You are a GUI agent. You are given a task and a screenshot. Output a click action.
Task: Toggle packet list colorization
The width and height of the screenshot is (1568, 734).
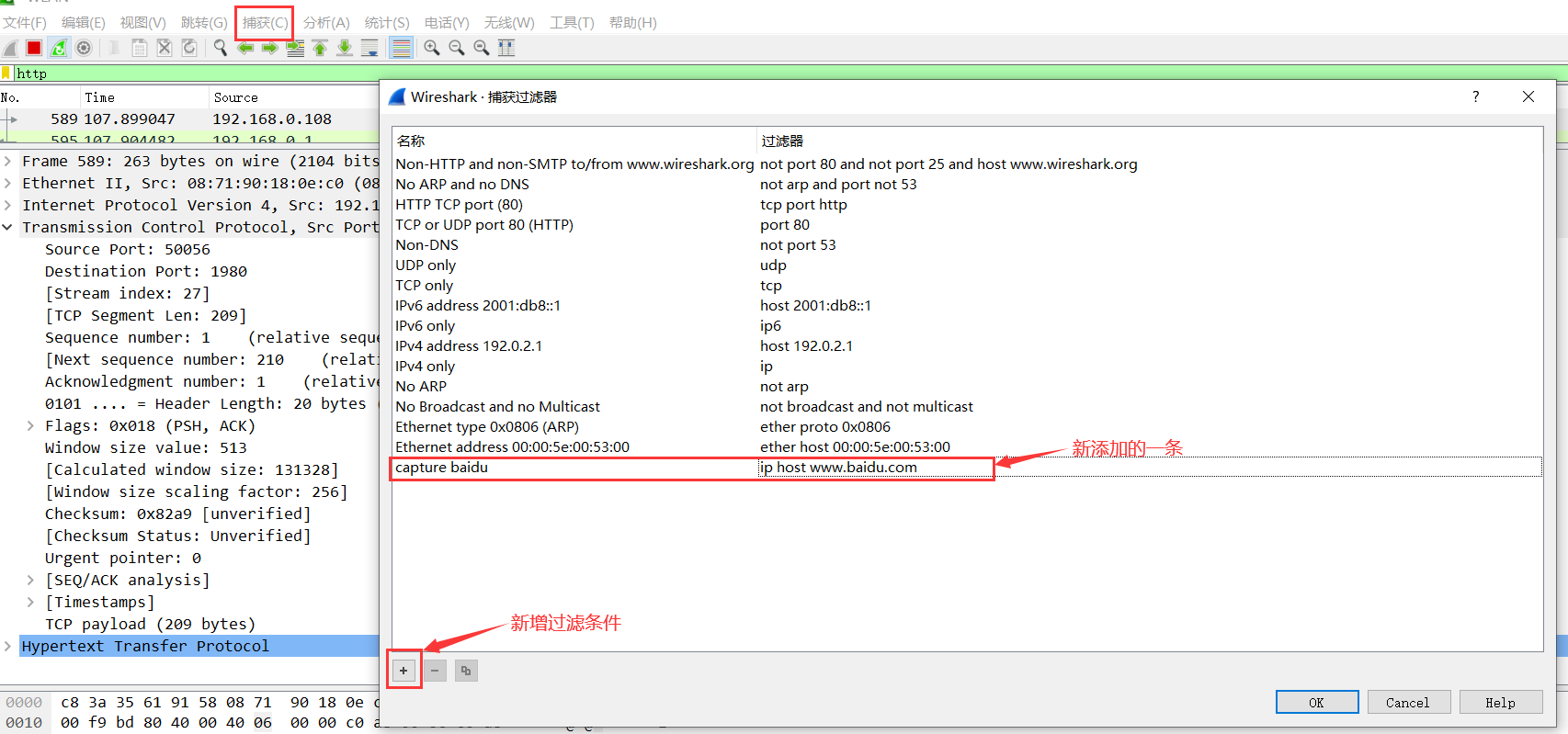tap(402, 48)
